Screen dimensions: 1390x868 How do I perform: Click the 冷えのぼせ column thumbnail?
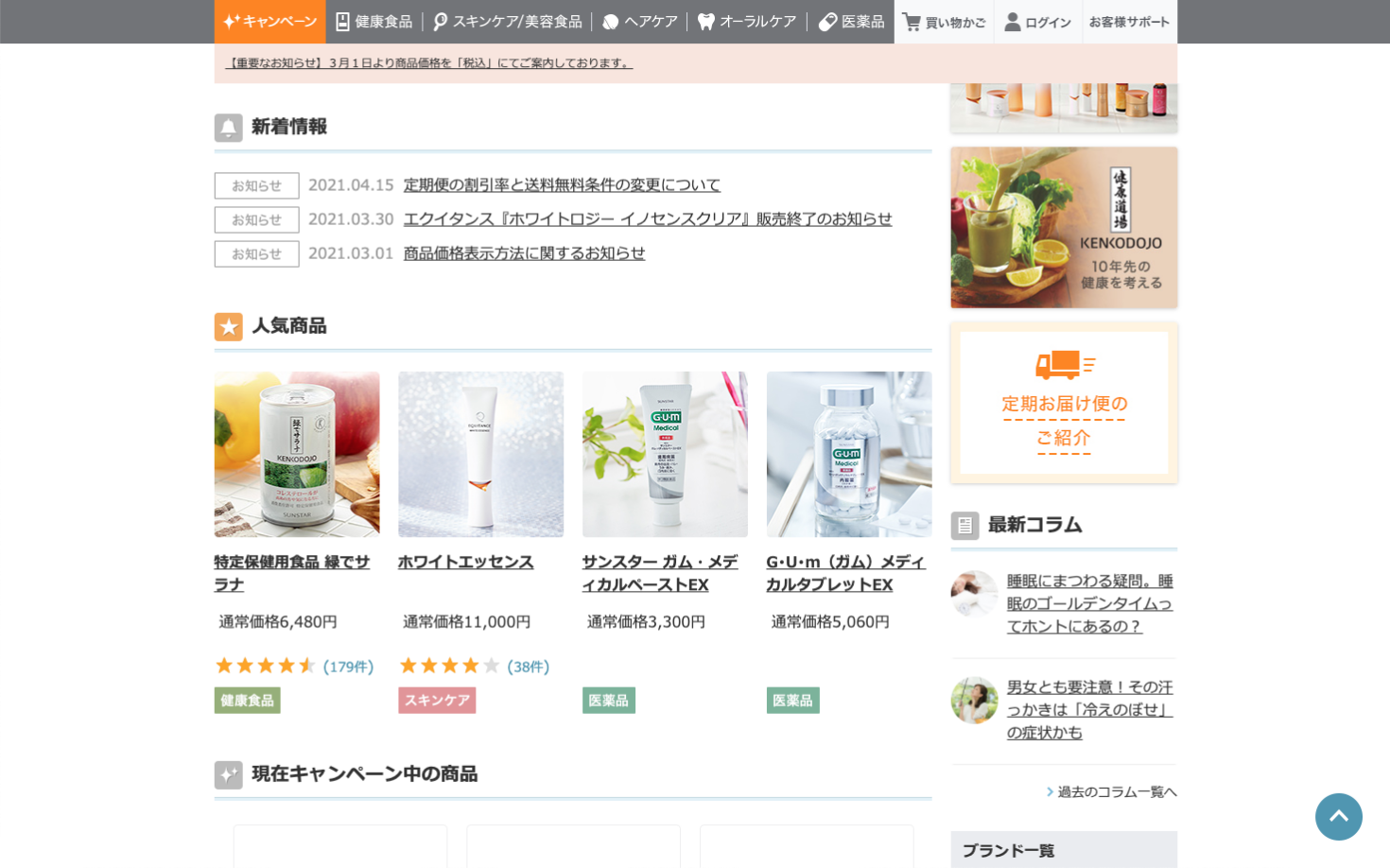click(974, 700)
